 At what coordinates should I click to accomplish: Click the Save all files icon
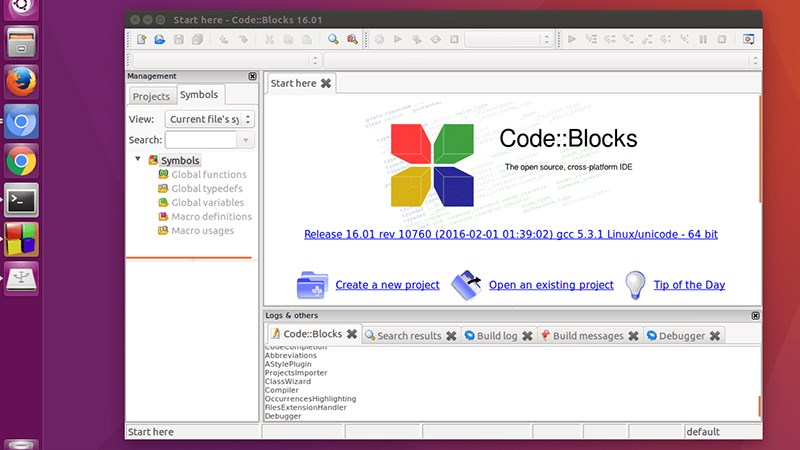pos(197,39)
